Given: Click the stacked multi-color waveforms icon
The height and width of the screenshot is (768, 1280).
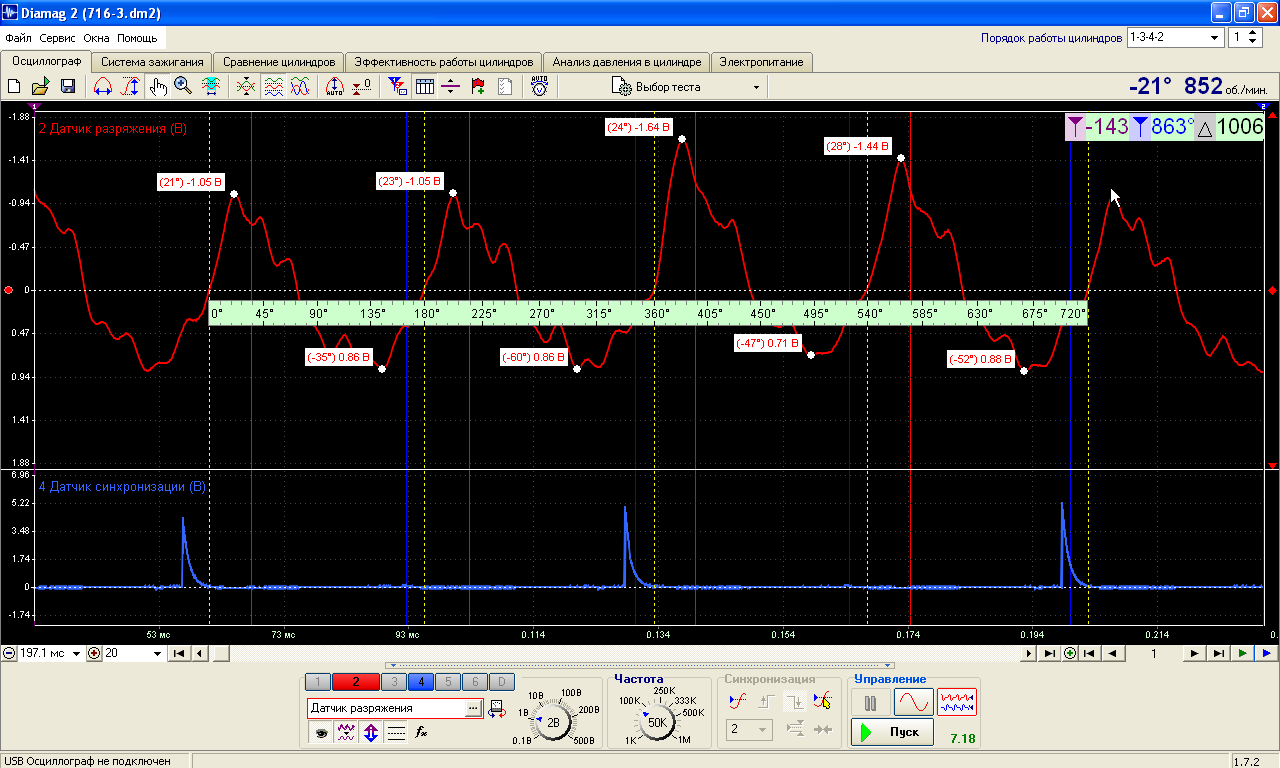Looking at the screenshot, I should tap(273, 87).
